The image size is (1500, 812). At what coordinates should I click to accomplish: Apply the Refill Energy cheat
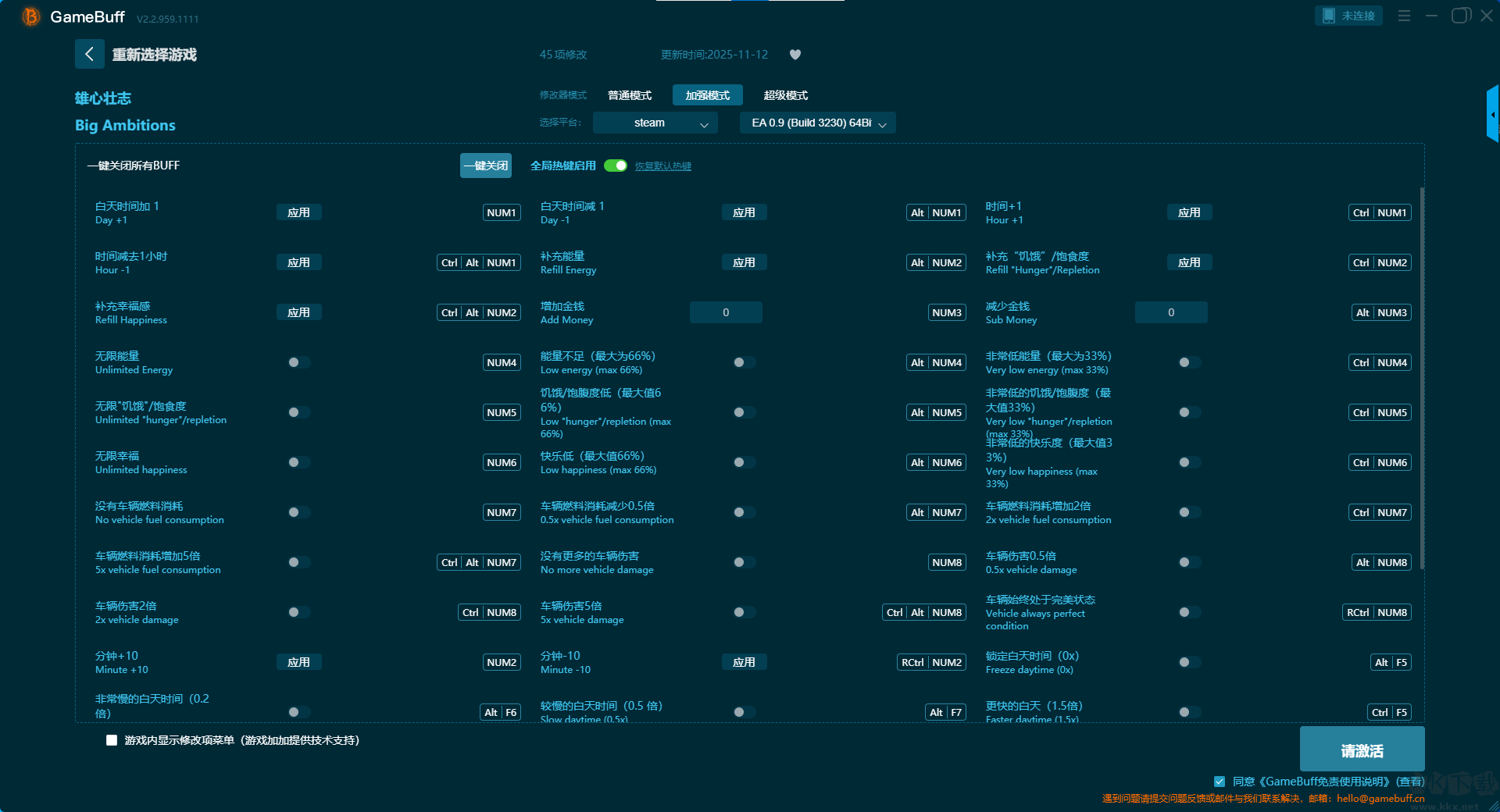(744, 262)
